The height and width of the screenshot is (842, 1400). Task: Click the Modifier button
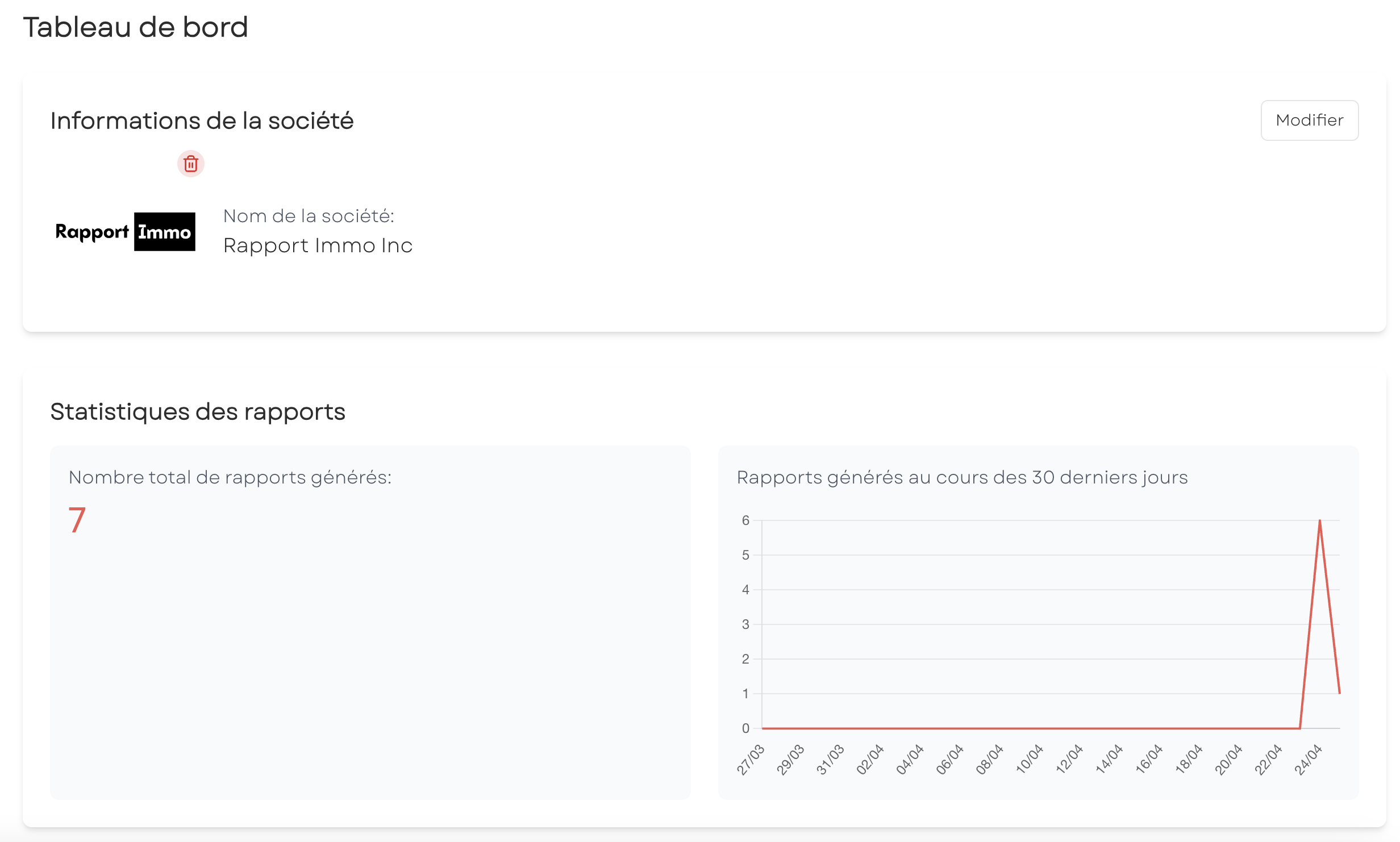click(1309, 120)
